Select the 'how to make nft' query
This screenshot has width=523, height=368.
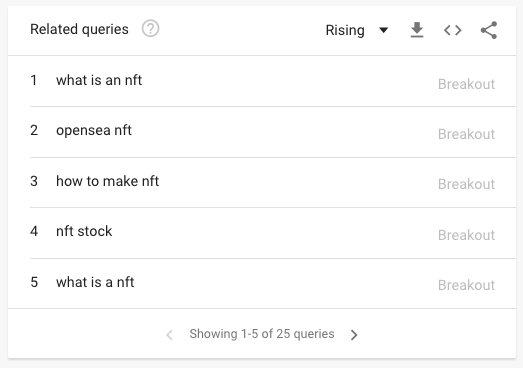pos(107,181)
